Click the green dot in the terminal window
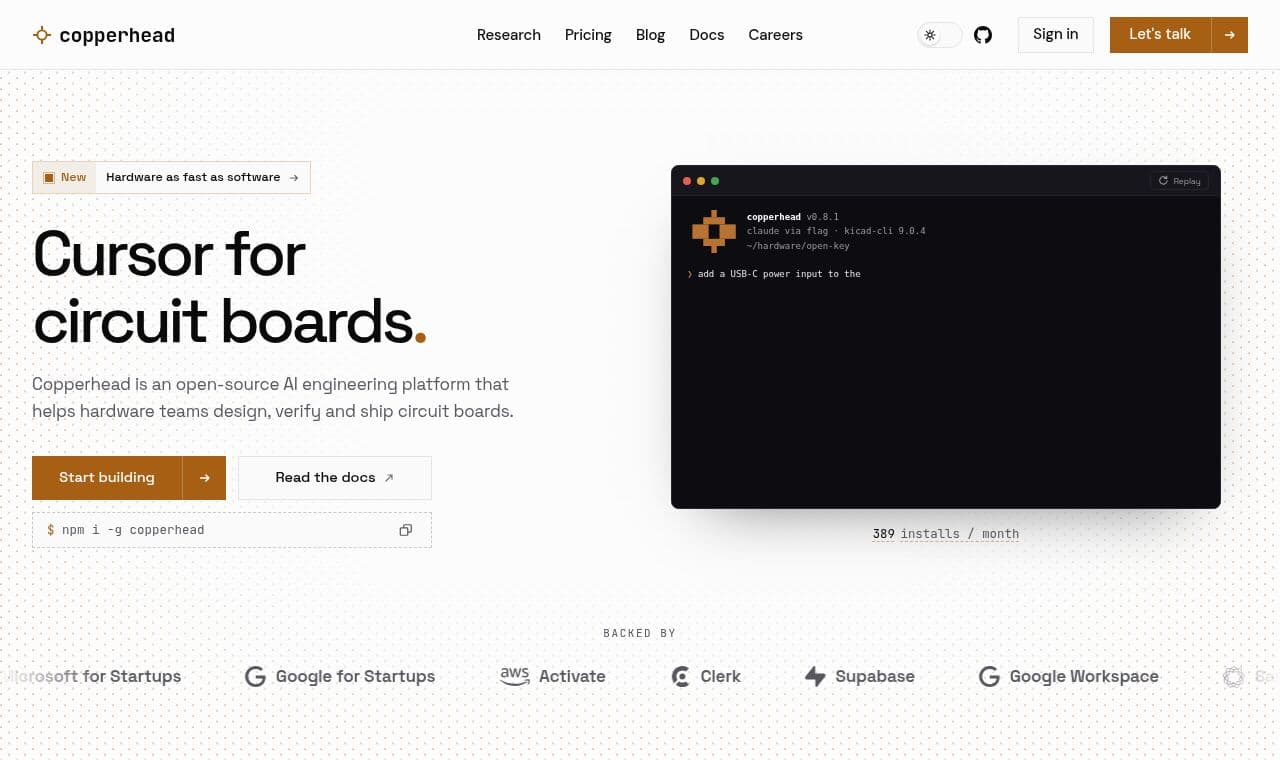Viewport: 1280px width, 760px height. coord(715,181)
